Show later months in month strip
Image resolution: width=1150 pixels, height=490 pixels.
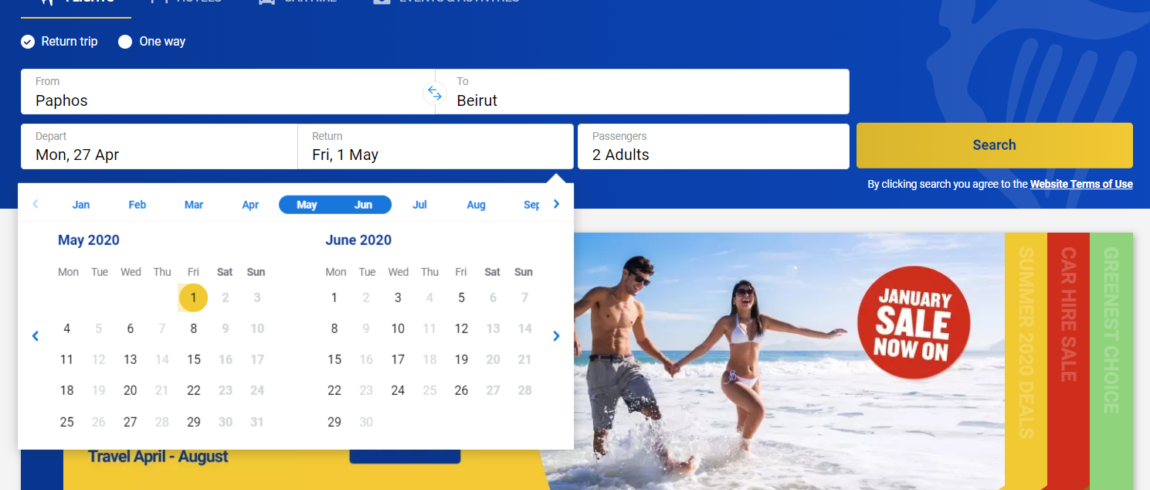pos(556,204)
